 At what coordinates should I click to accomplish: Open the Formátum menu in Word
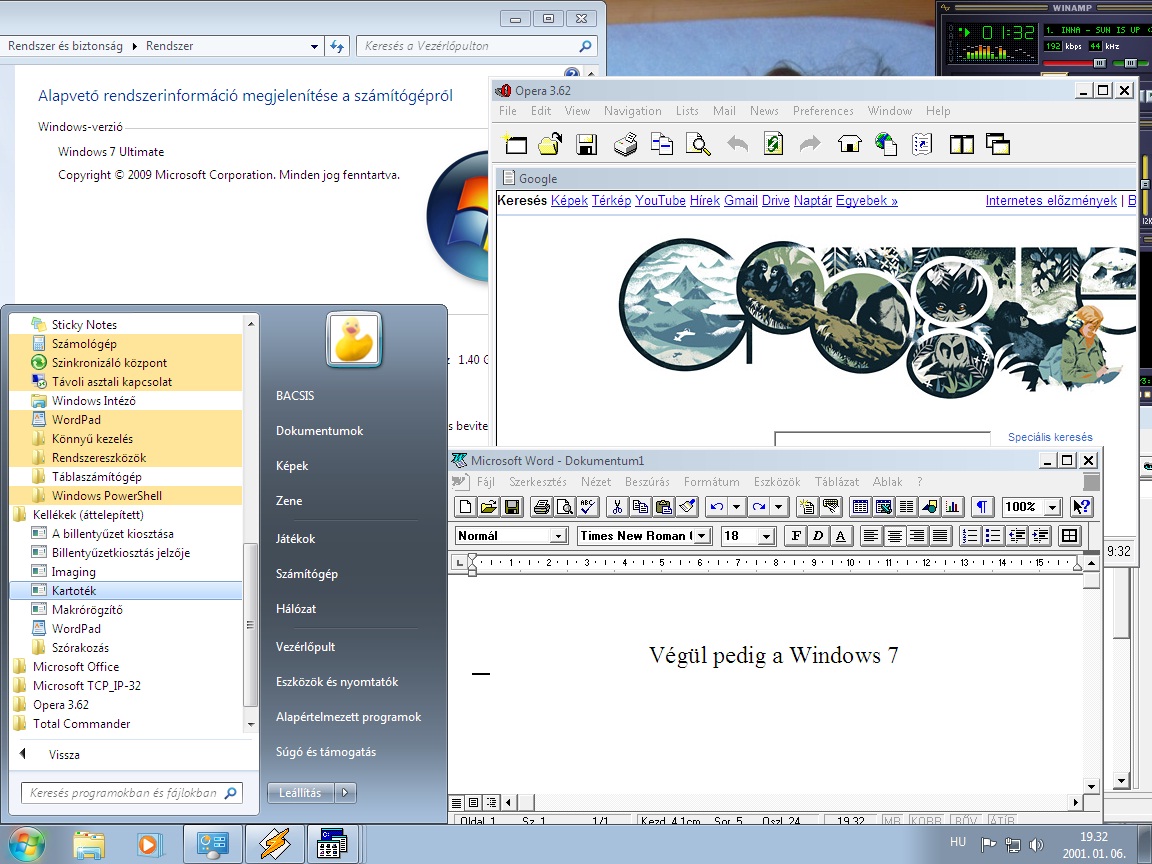pos(711,482)
